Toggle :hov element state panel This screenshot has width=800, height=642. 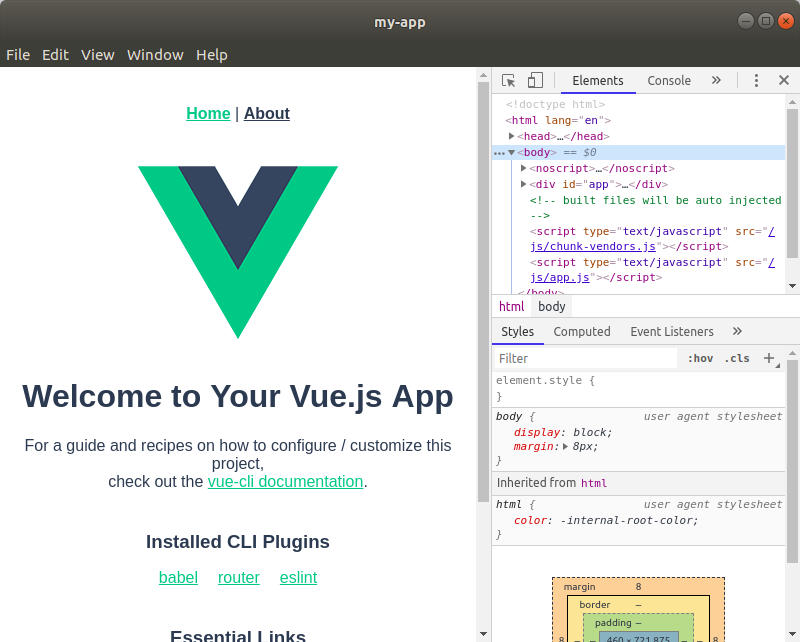pyautogui.click(x=700, y=358)
